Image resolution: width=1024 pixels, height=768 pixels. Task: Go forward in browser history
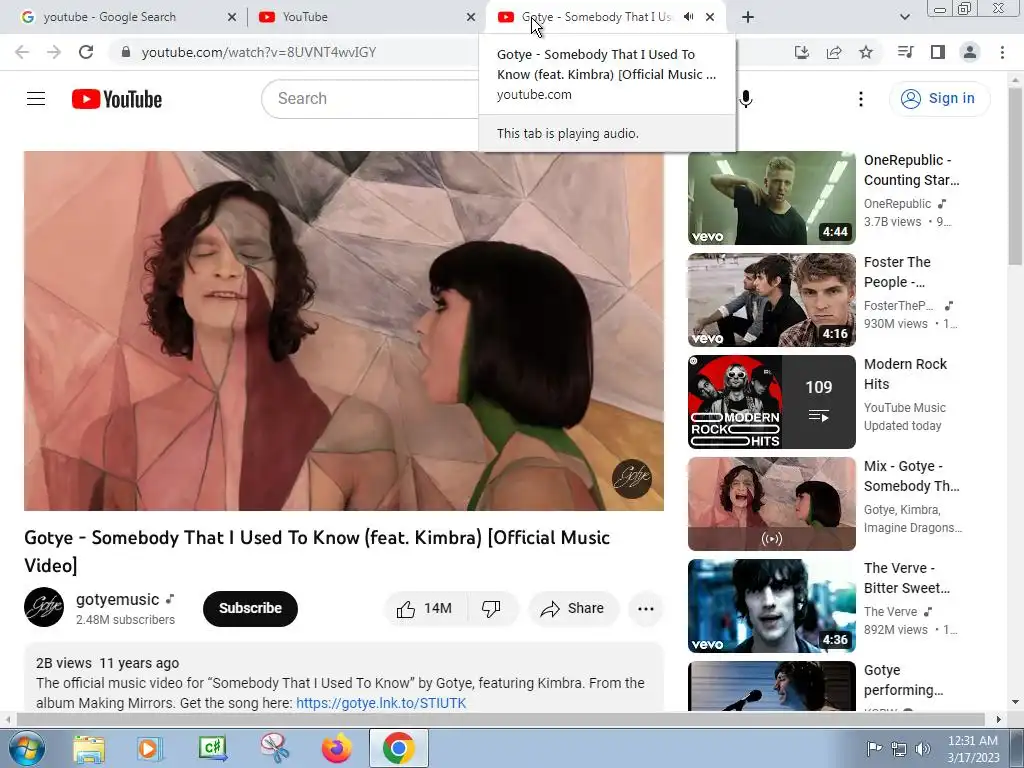pyautogui.click(x=54, y=52)
